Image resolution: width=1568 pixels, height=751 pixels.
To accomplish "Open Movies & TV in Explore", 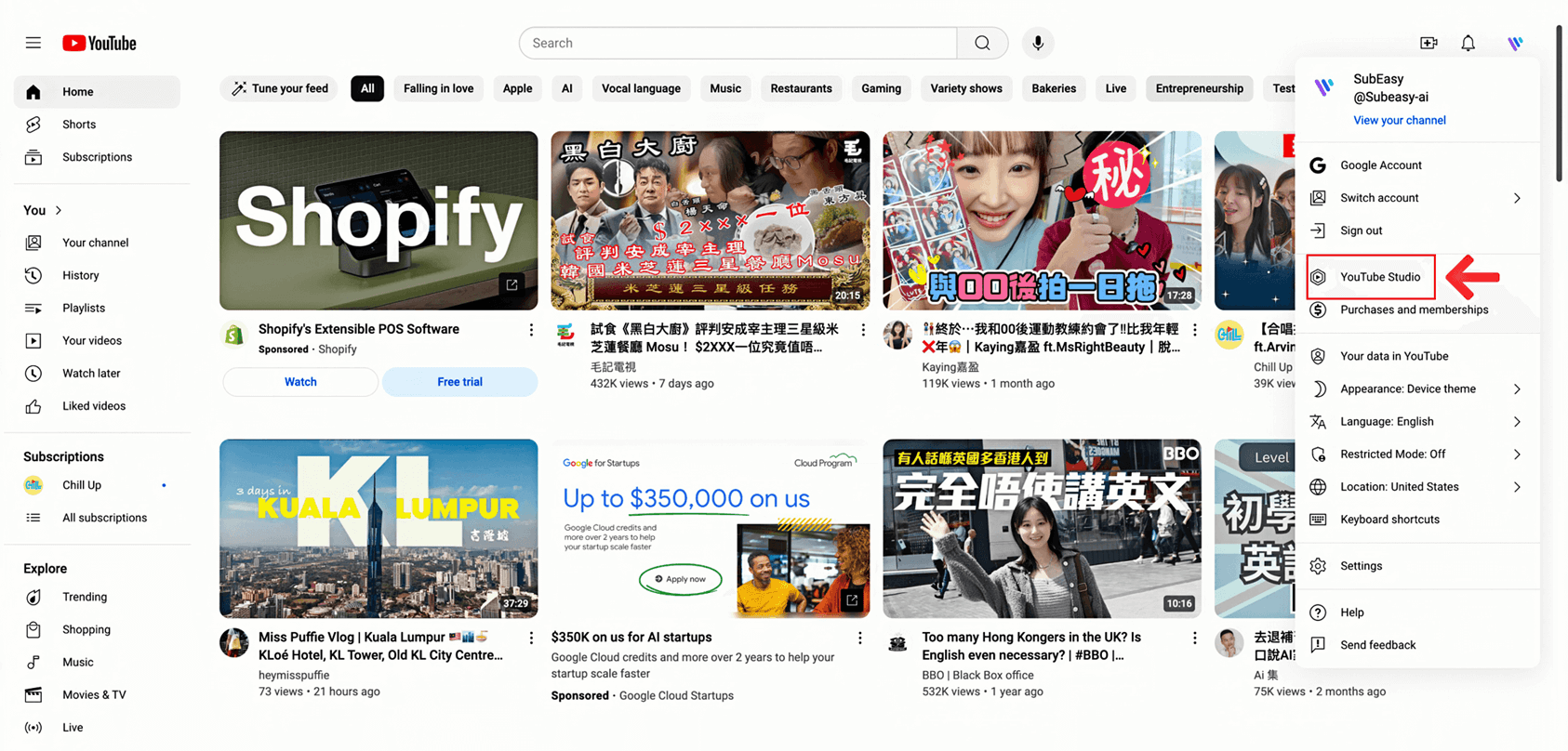I will (x=97, y=694).
